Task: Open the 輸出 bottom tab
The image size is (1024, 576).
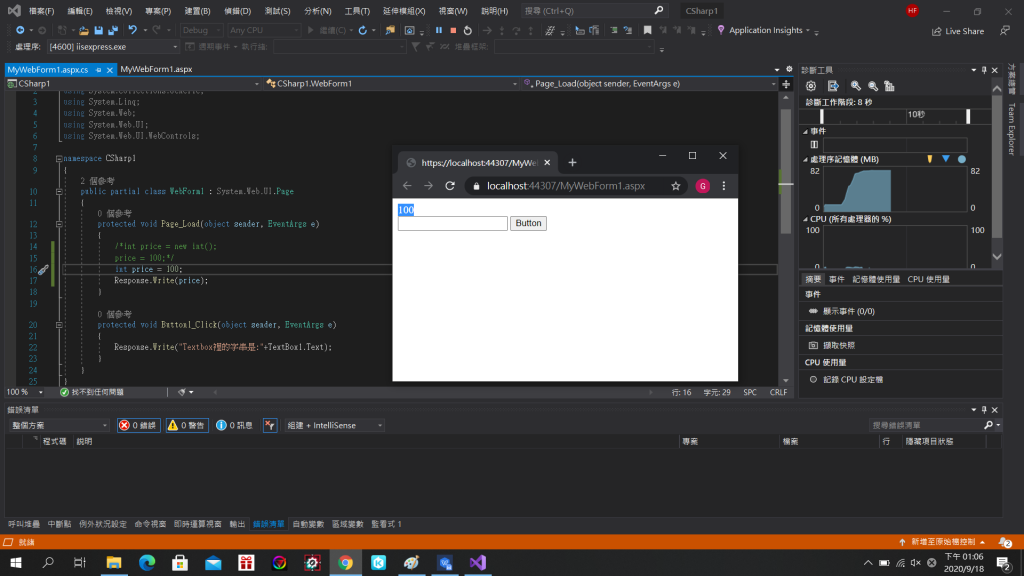Action: coord(237,524)
